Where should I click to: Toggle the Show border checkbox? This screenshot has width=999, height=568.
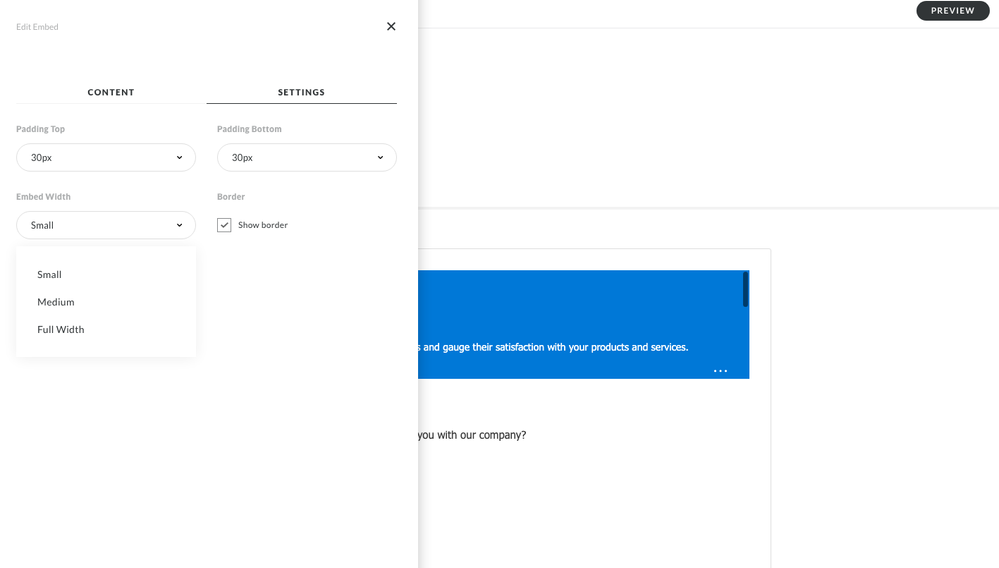[x=224, y=225]
